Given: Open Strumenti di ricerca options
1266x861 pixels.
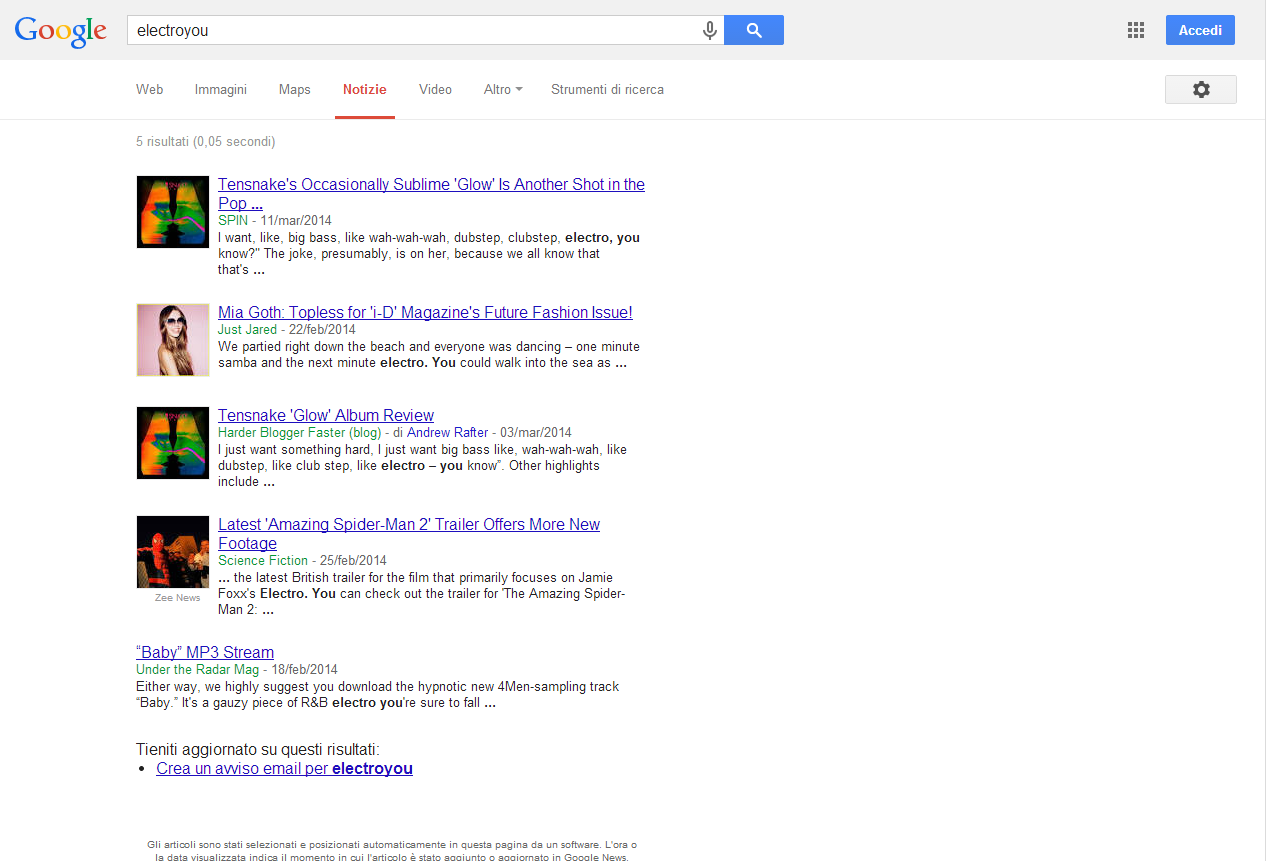Looking at the screenshot, I should point(607,89).
